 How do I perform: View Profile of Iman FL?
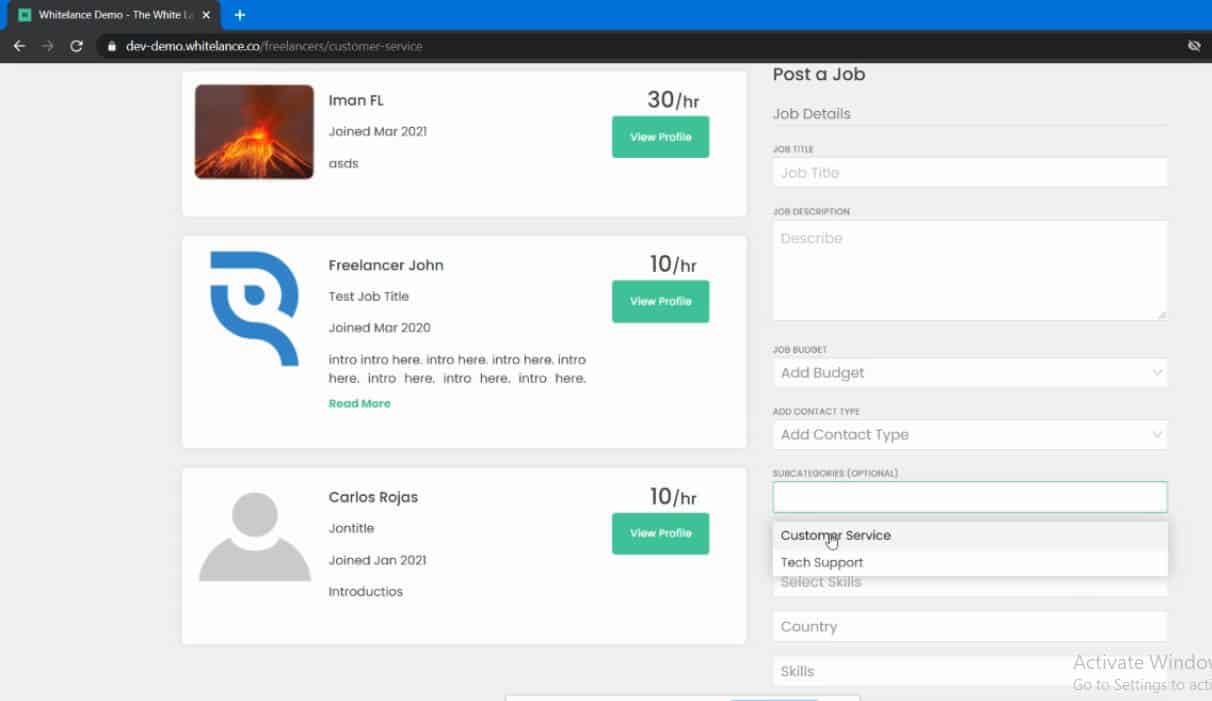[x=660, y=137]
